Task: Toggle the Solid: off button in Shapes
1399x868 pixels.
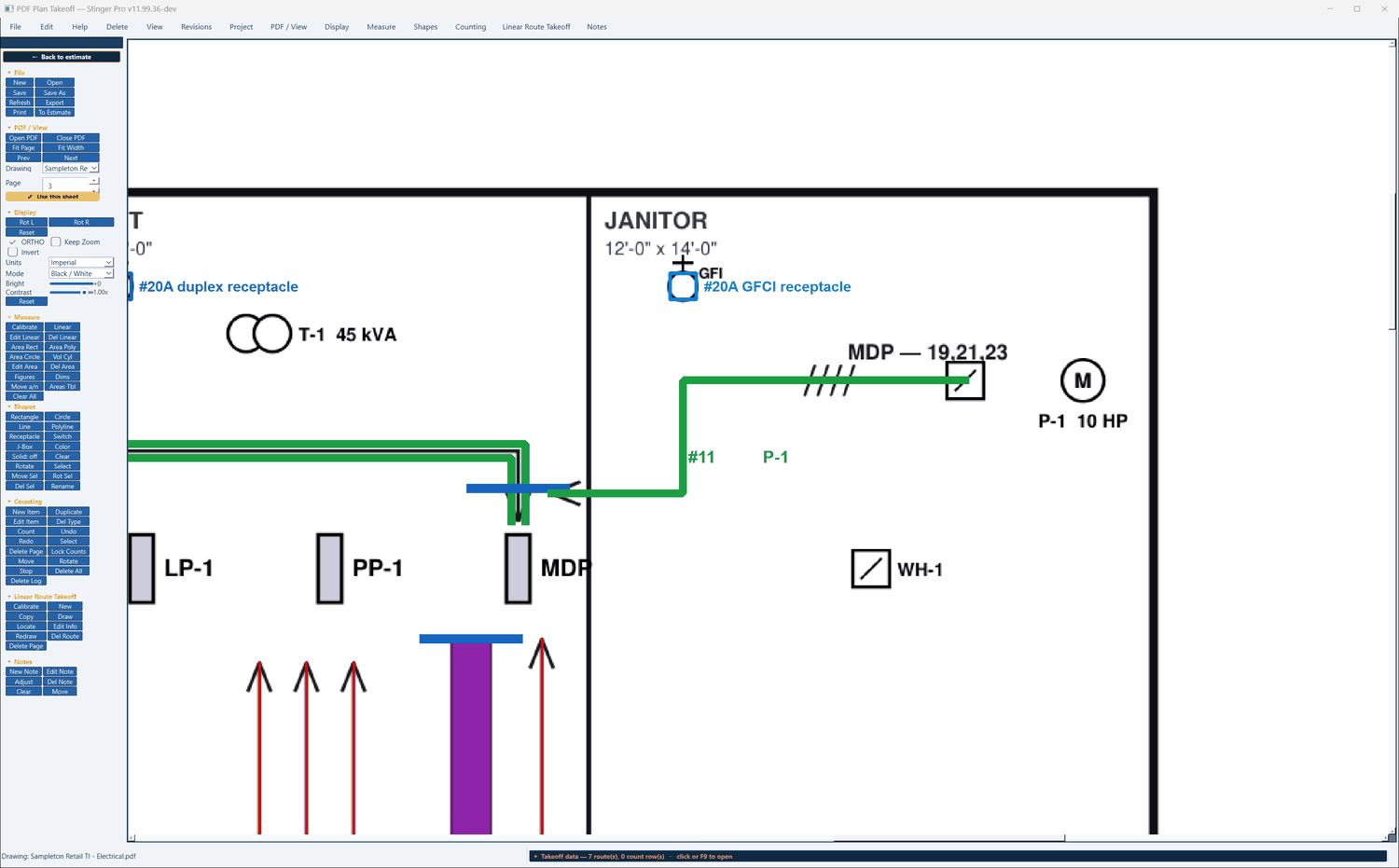Action: (x=24, y=457)
